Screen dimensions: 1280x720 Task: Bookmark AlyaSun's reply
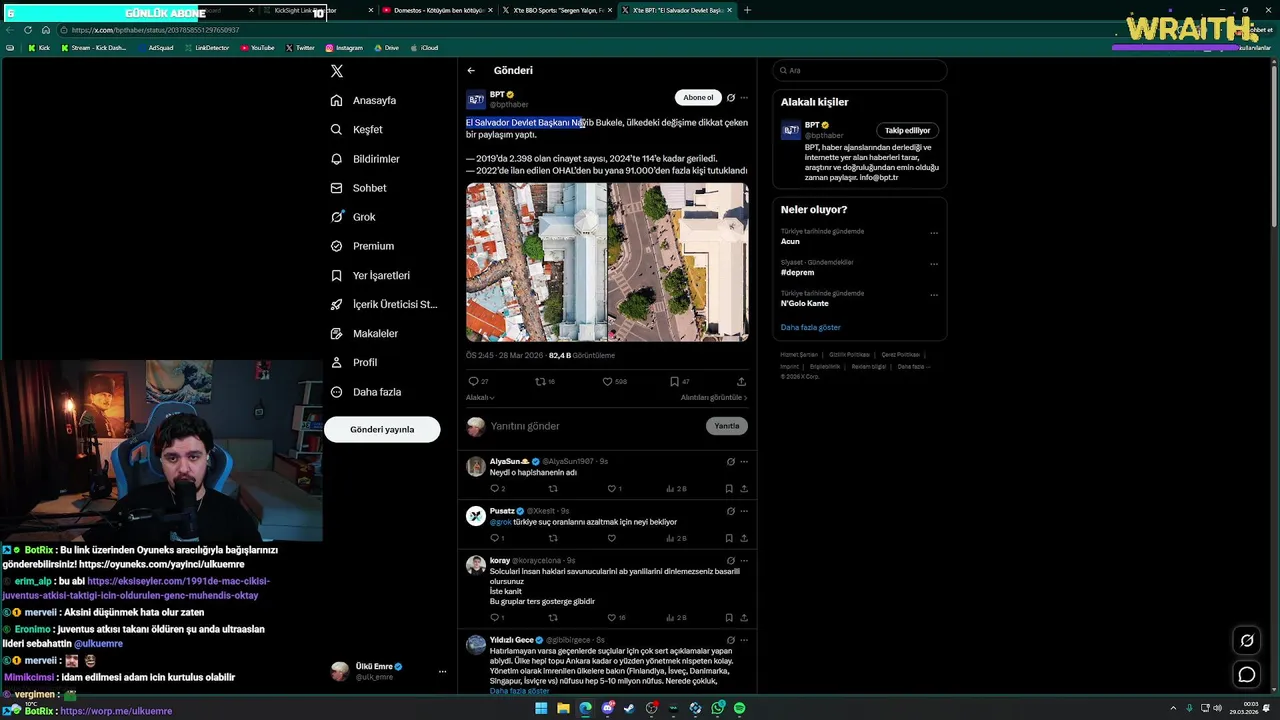[729, 489]
